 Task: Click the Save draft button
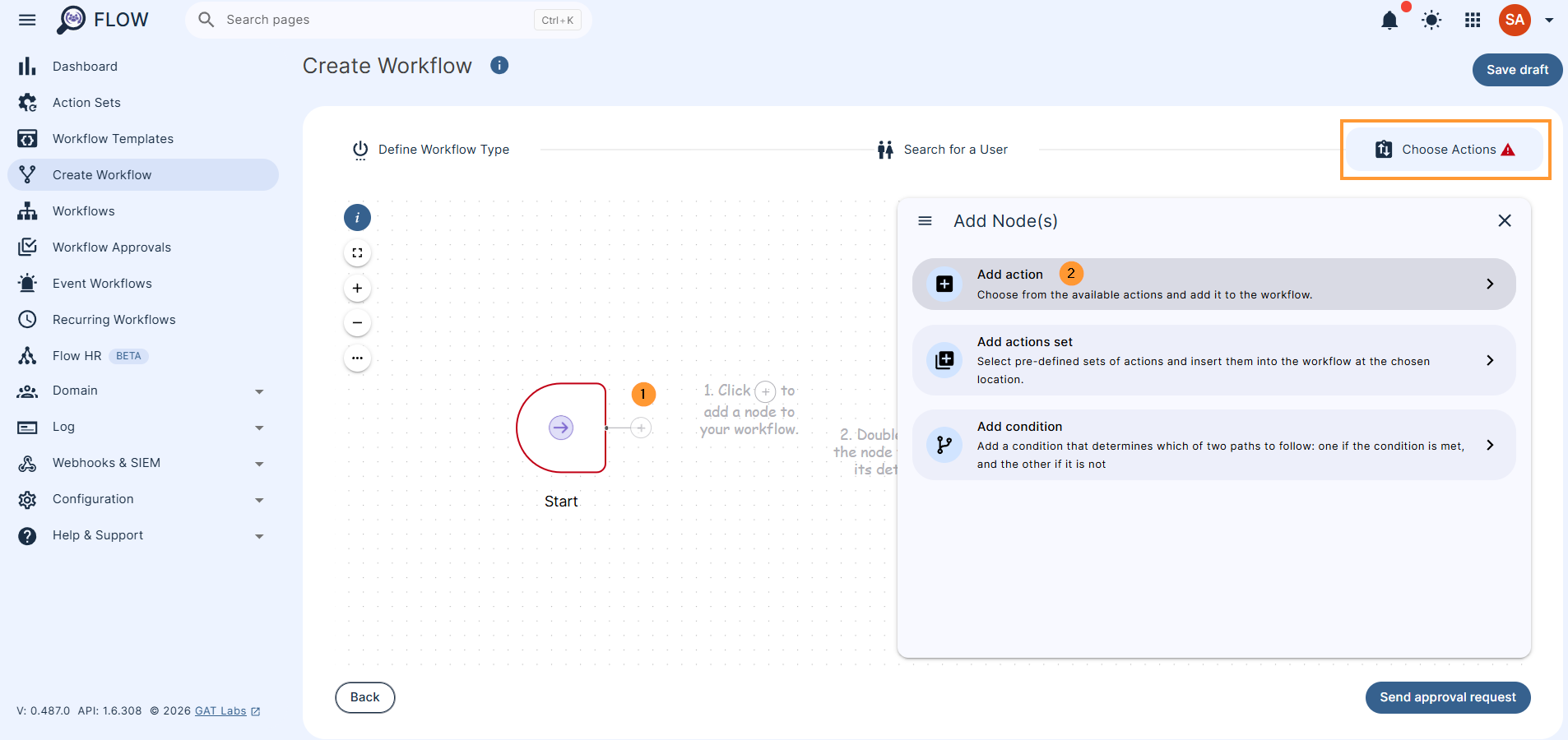(x=1517, y=70)
